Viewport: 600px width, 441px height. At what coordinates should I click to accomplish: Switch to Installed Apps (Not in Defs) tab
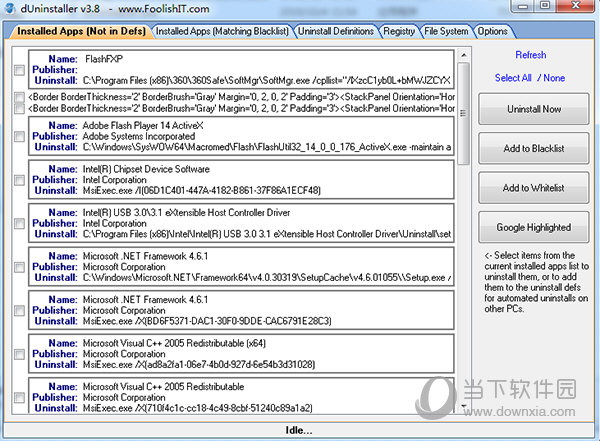[x=82, y=31]
